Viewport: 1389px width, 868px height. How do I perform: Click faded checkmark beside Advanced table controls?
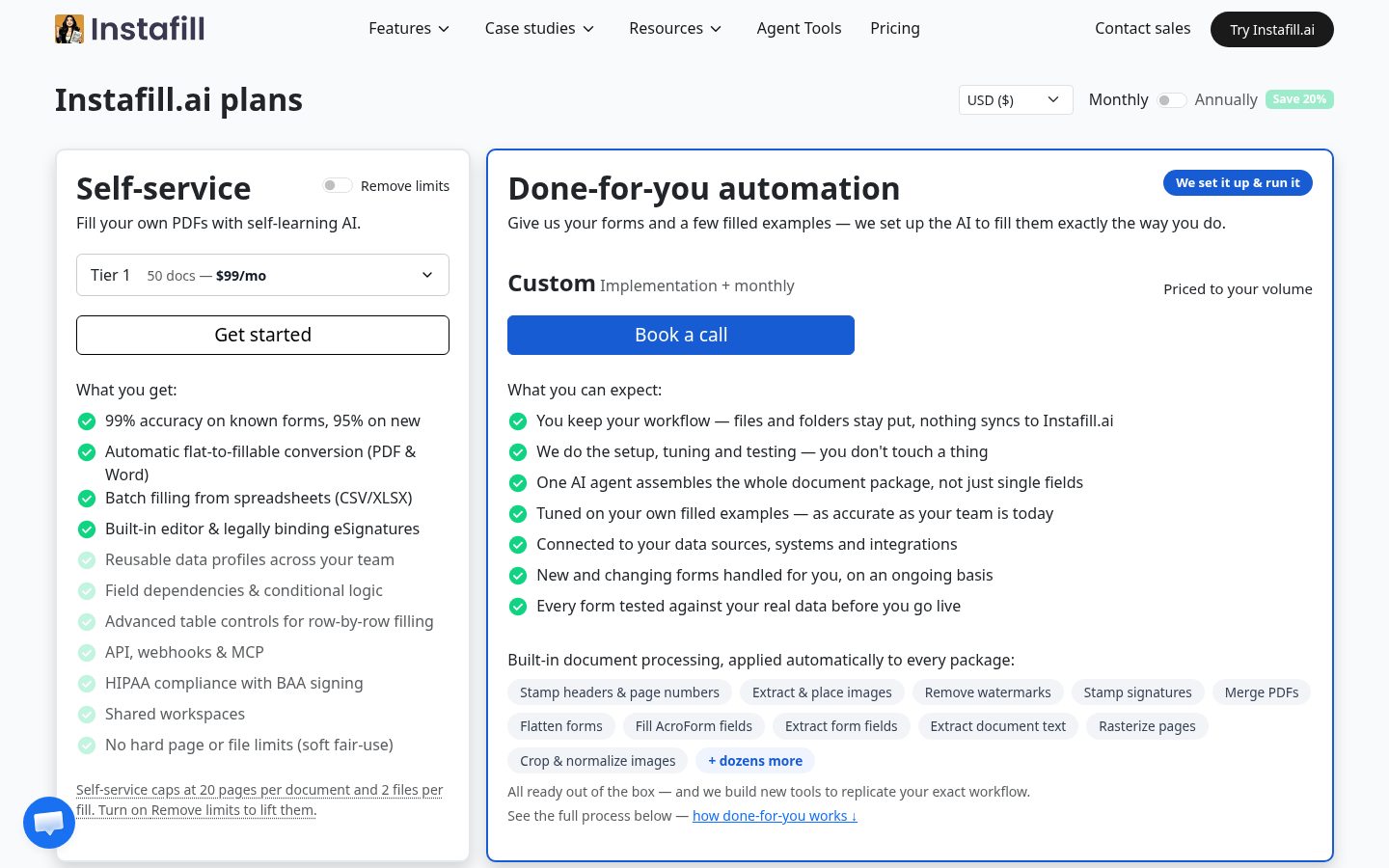(x=87, y=622)
